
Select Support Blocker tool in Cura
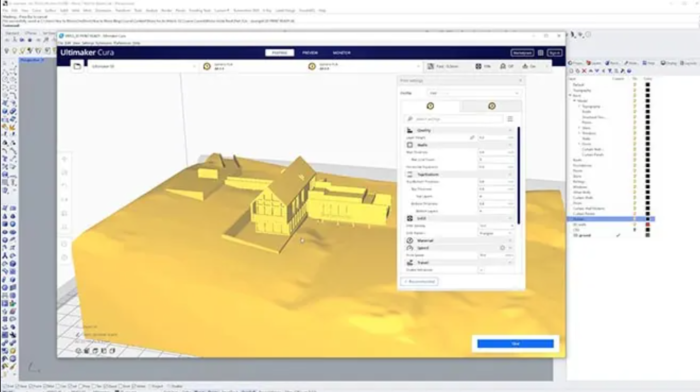[64, 227]
